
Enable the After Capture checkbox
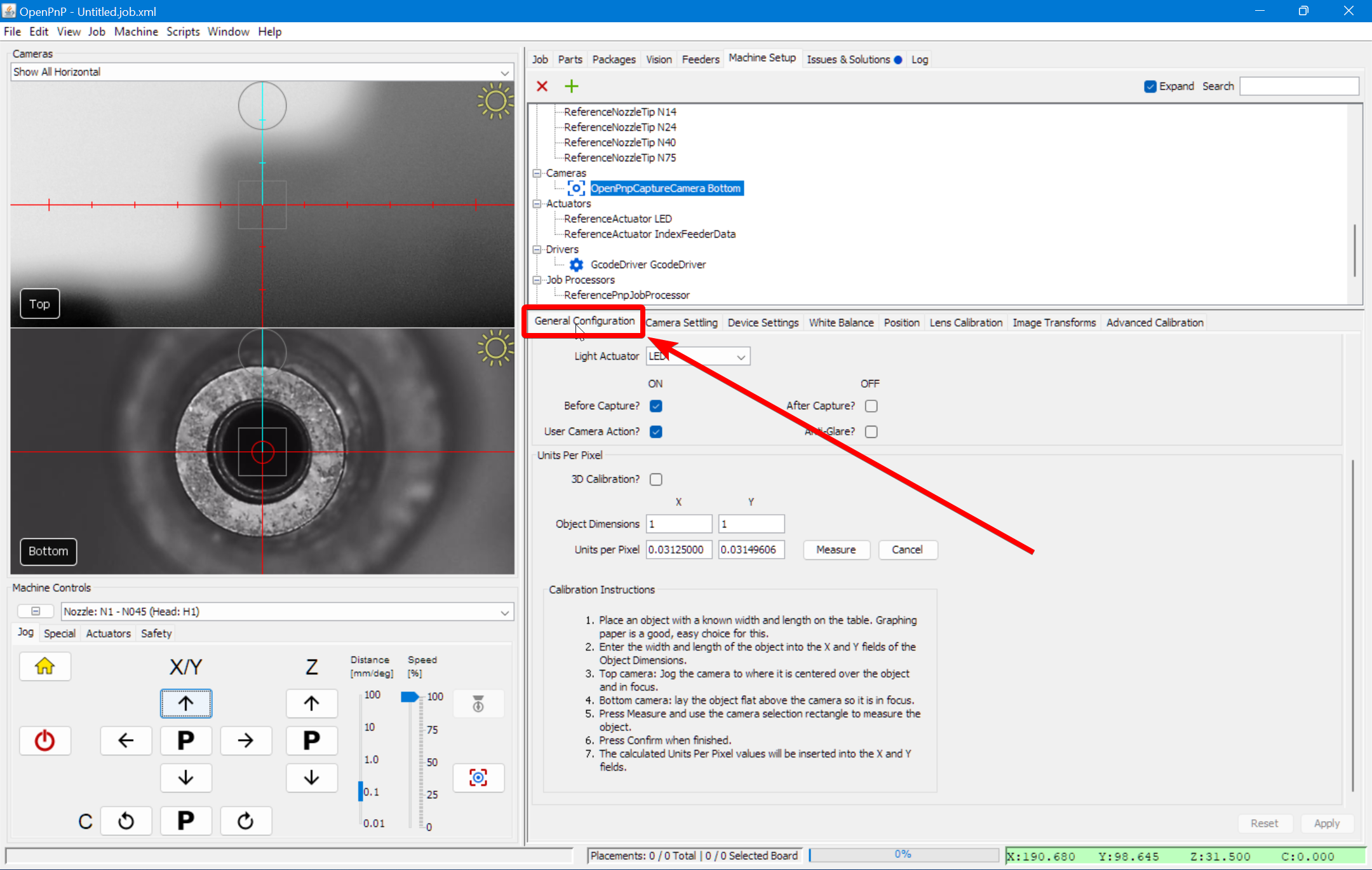[870, 405]
